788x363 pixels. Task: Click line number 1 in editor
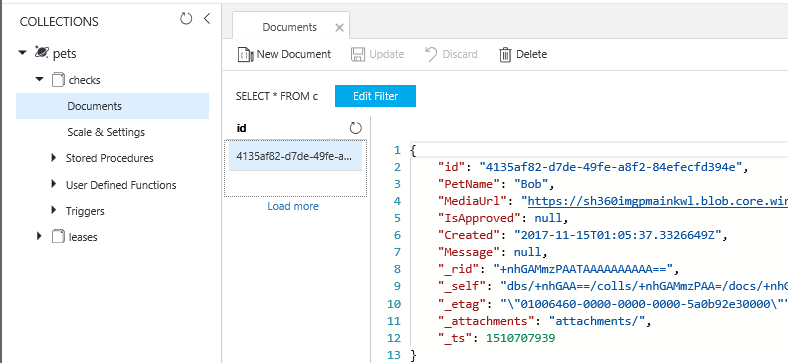[x=398, y=150]
